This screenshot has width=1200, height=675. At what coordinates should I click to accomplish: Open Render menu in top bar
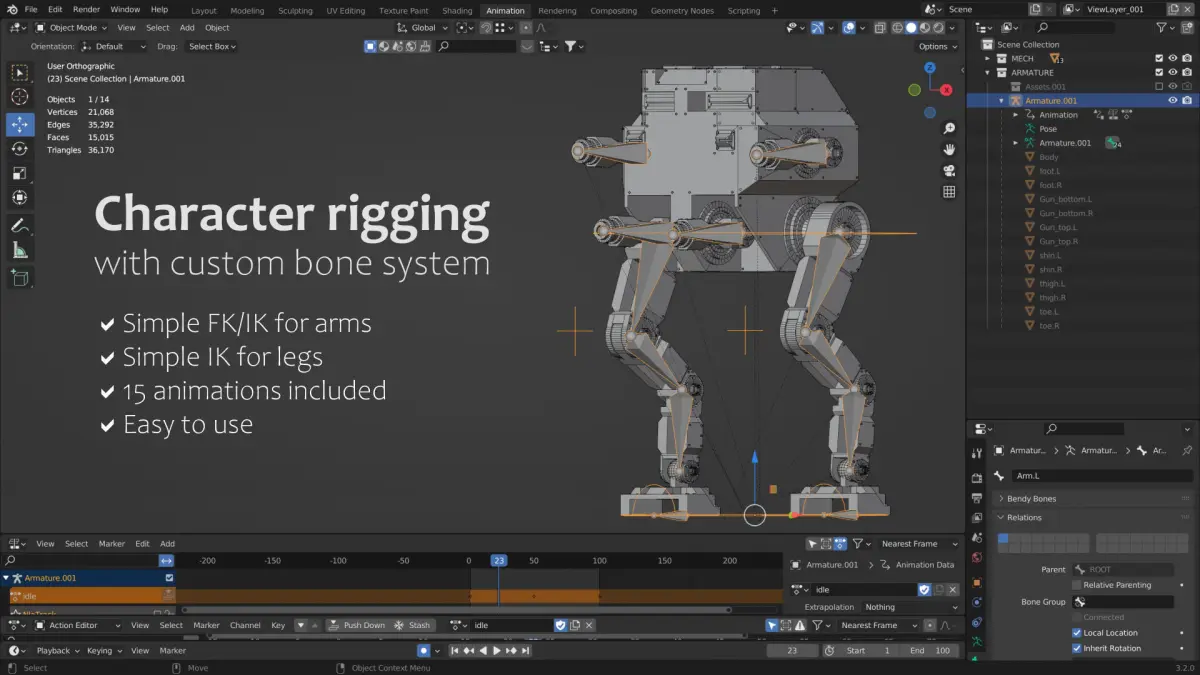pos(86,10)
